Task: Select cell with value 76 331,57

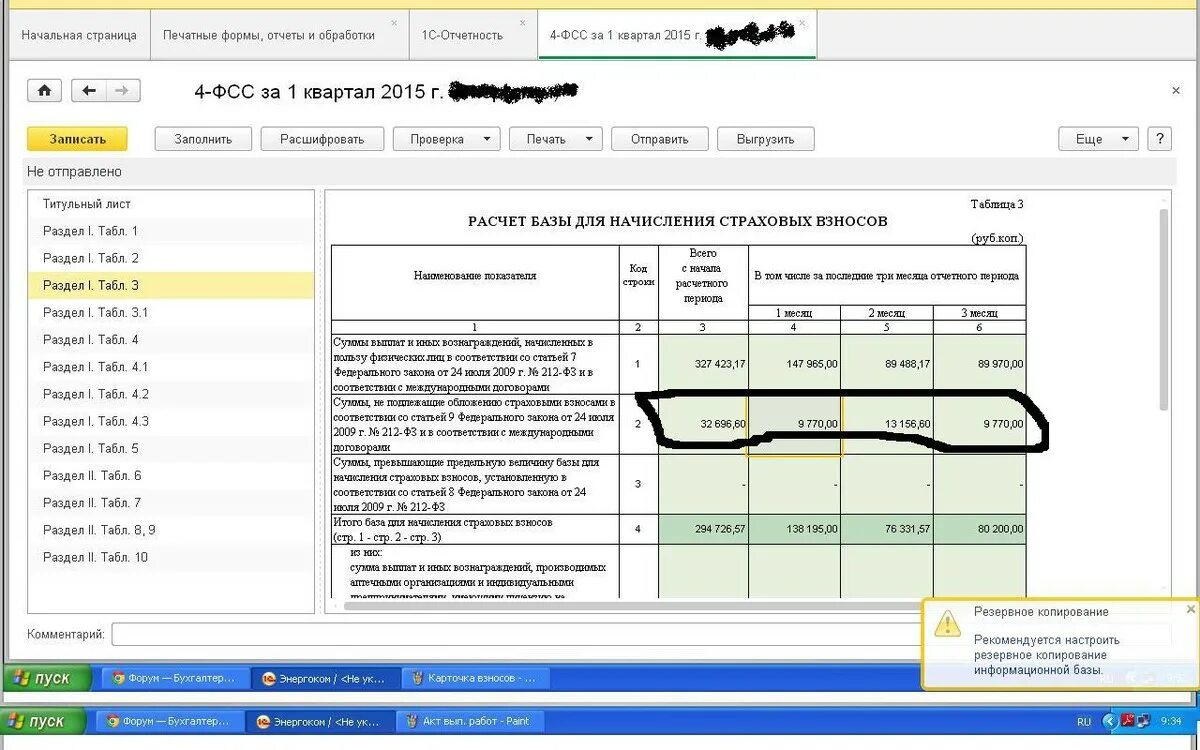Action: tap(887, 529)
